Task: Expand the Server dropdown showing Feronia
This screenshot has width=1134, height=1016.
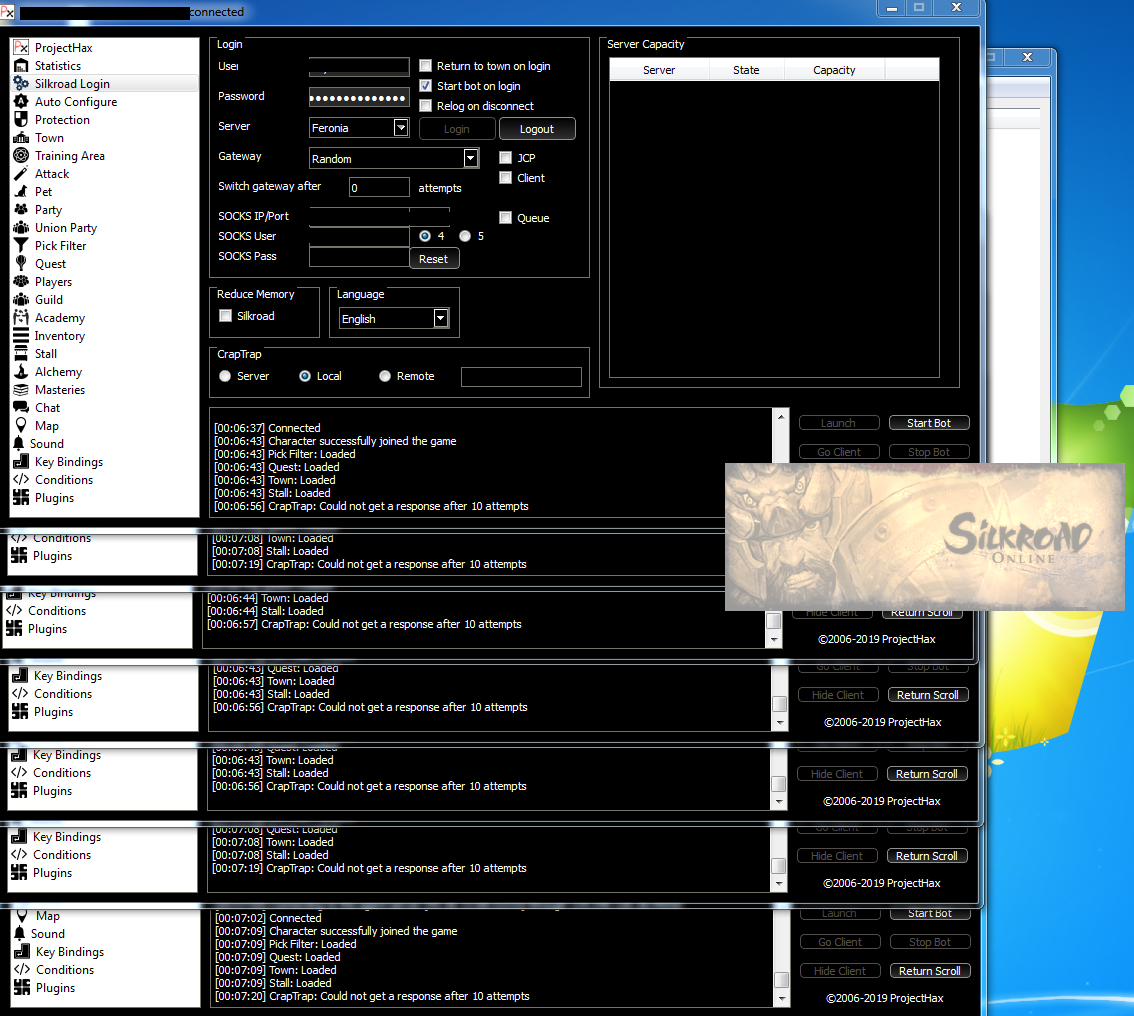Action: [x=401, y=128]
